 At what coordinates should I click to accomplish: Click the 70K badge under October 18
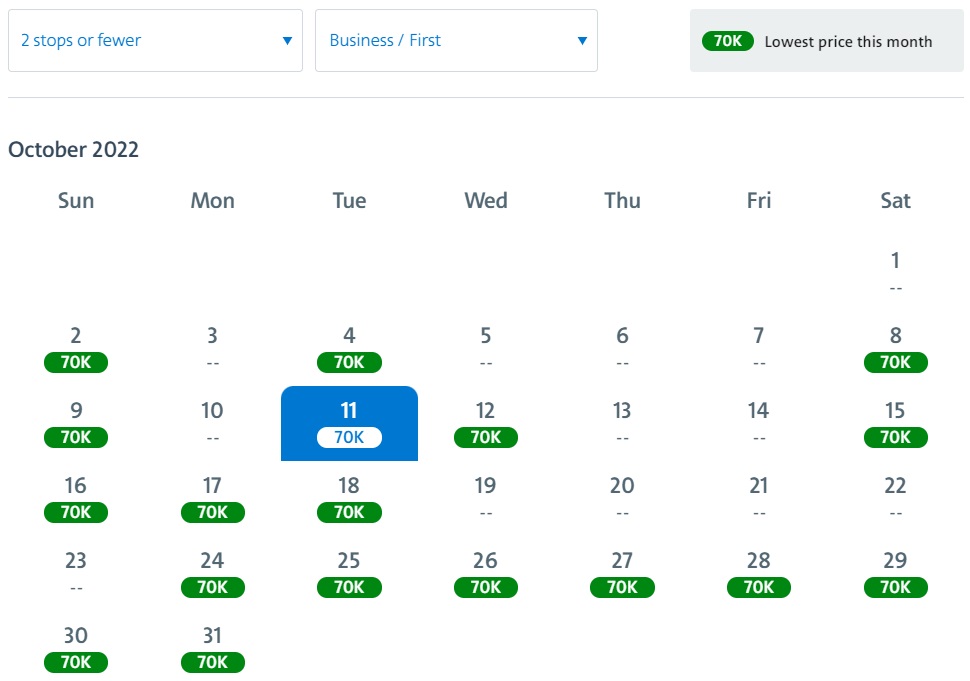[350, 512]
